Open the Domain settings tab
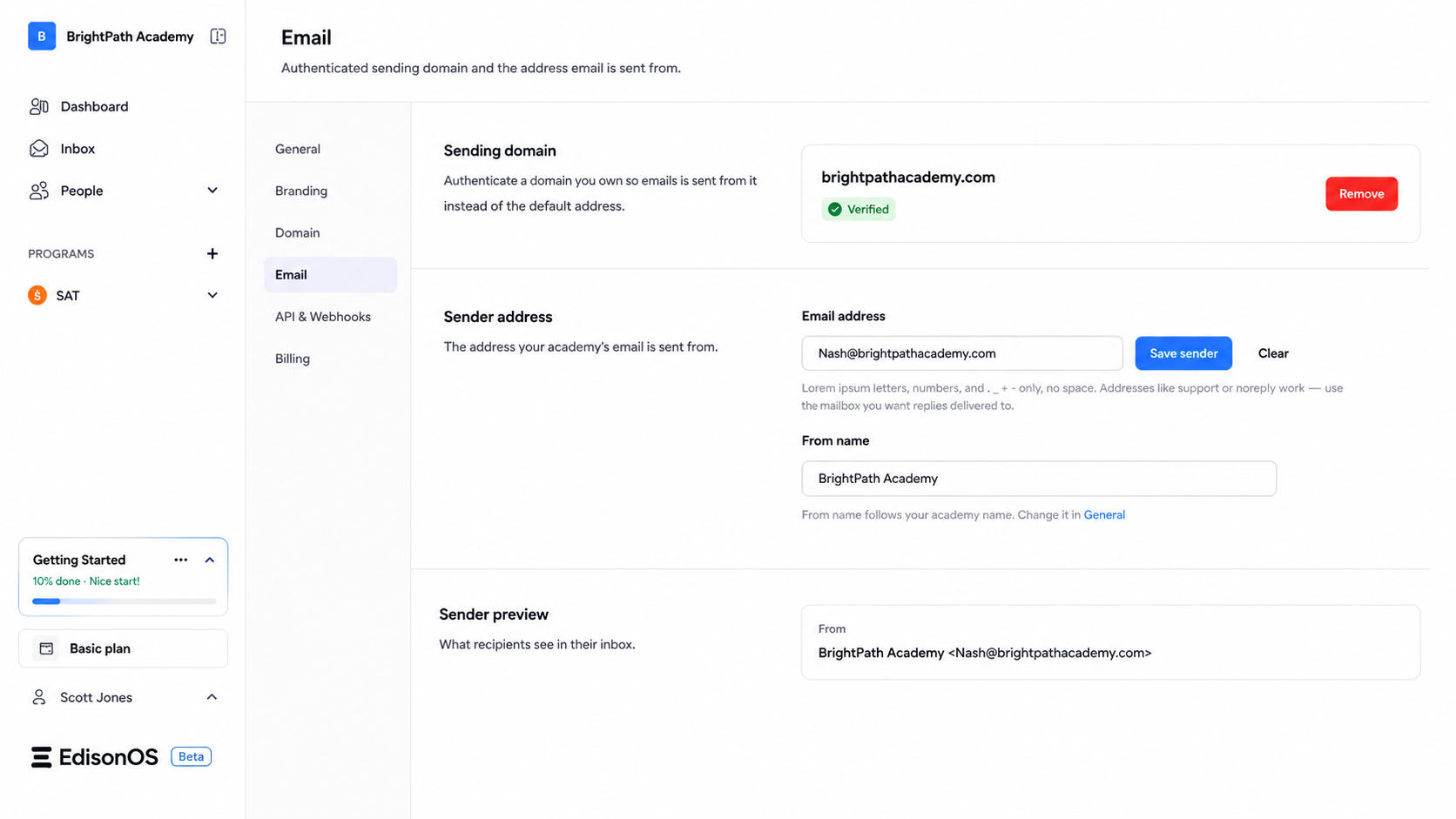The height and width of the screenshot is (819, 1456). click(331, 232)
